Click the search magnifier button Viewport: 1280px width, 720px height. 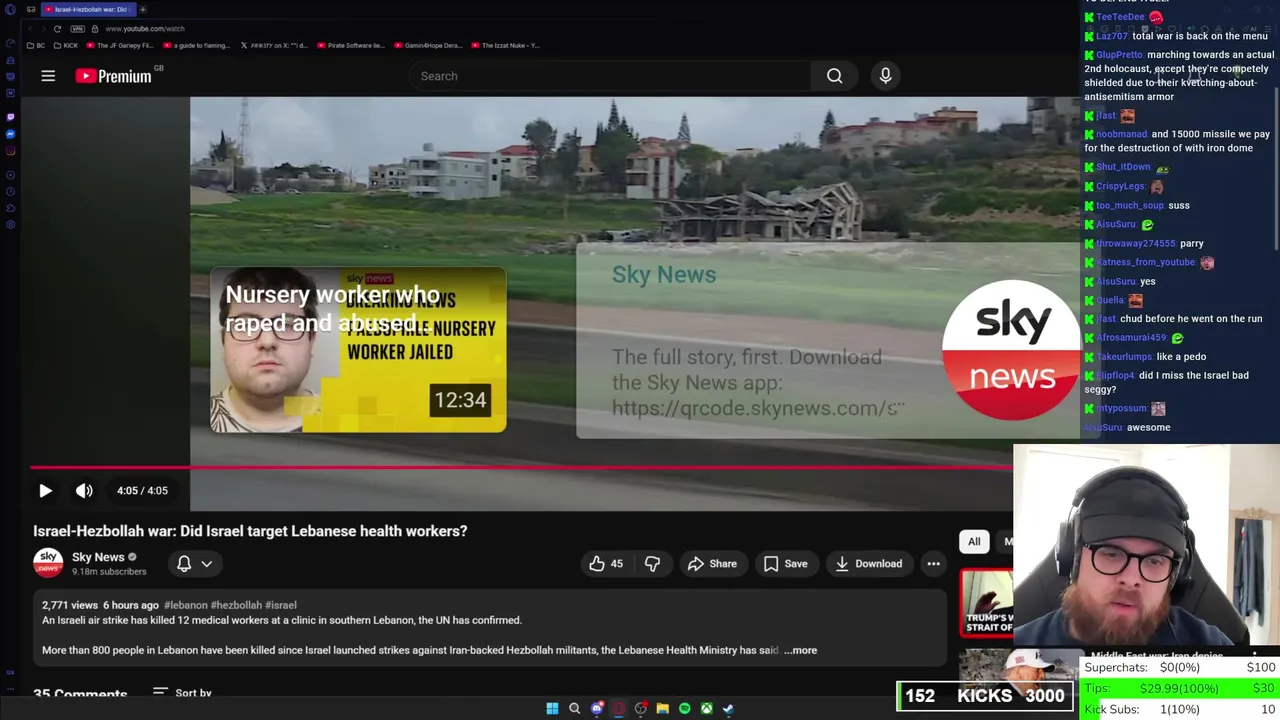834,76
